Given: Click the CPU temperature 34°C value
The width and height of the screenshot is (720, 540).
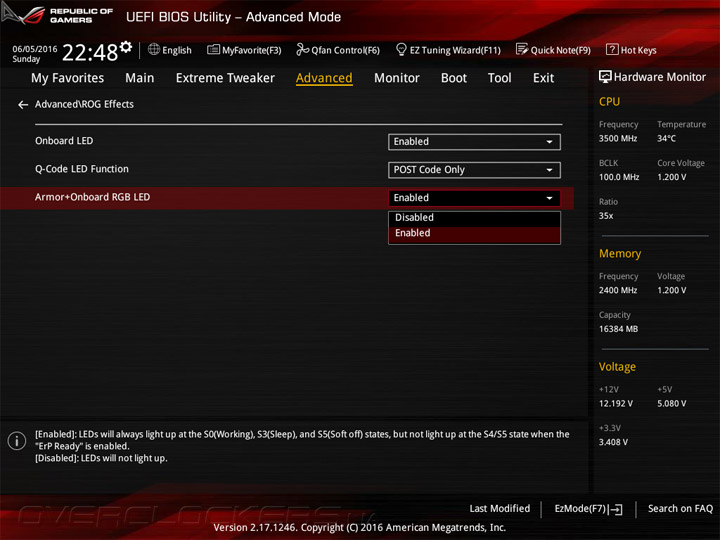Looking at the screenshot, I should pos(666,138).
